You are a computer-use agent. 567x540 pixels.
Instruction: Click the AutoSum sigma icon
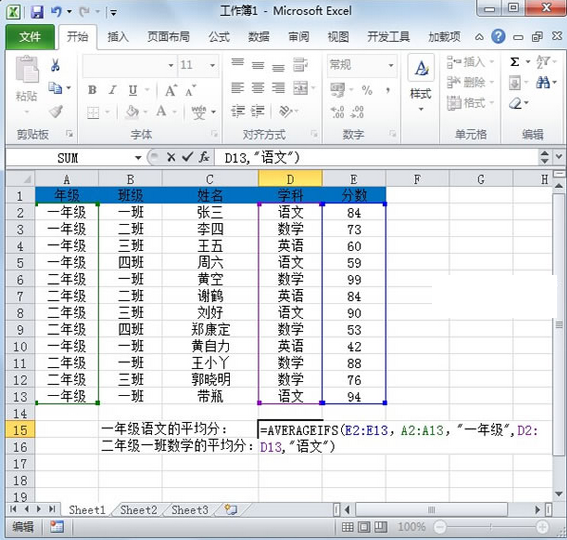[514, 62]
